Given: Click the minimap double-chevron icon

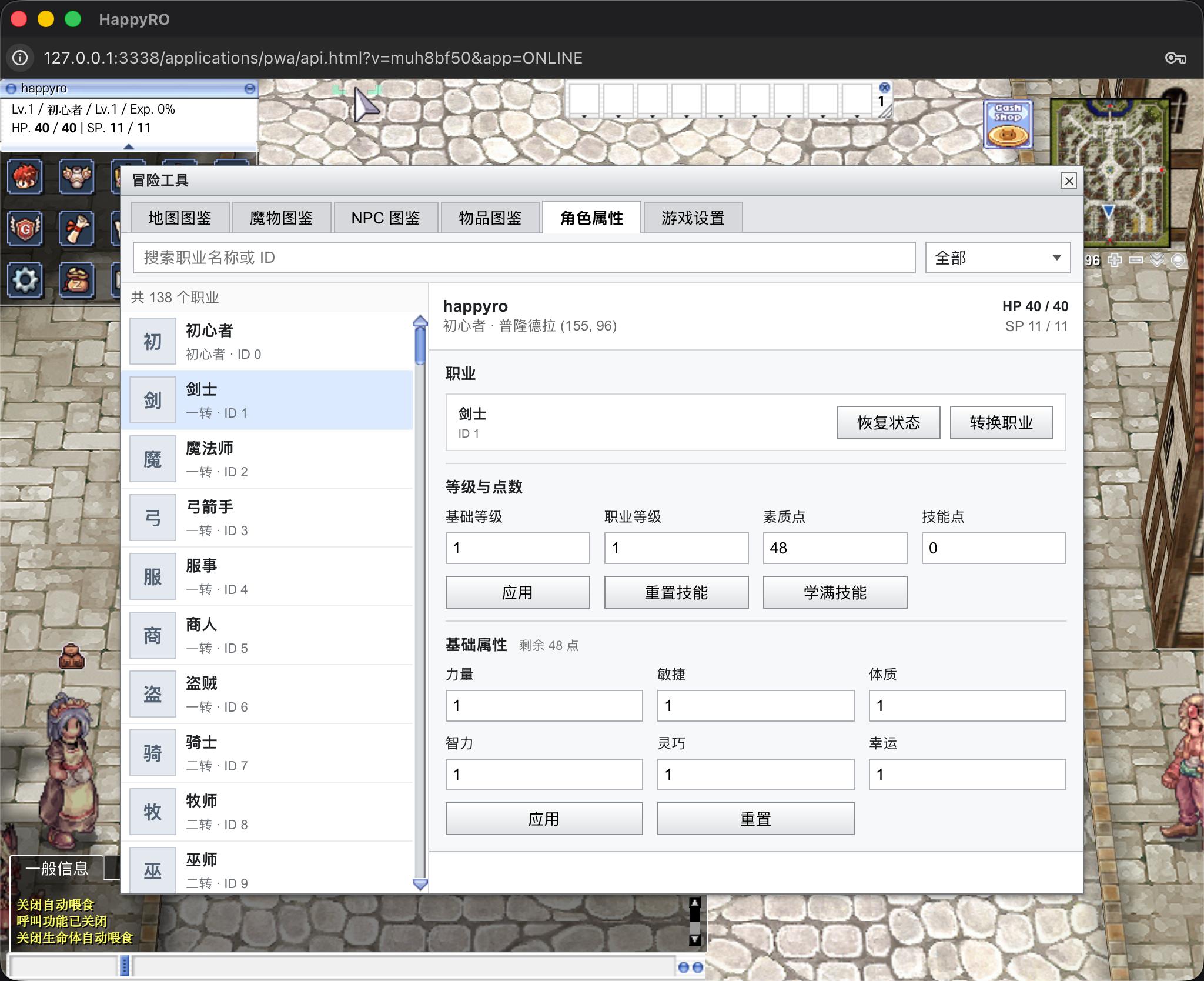Looking at the screenshot, I should click(1157, 259).
